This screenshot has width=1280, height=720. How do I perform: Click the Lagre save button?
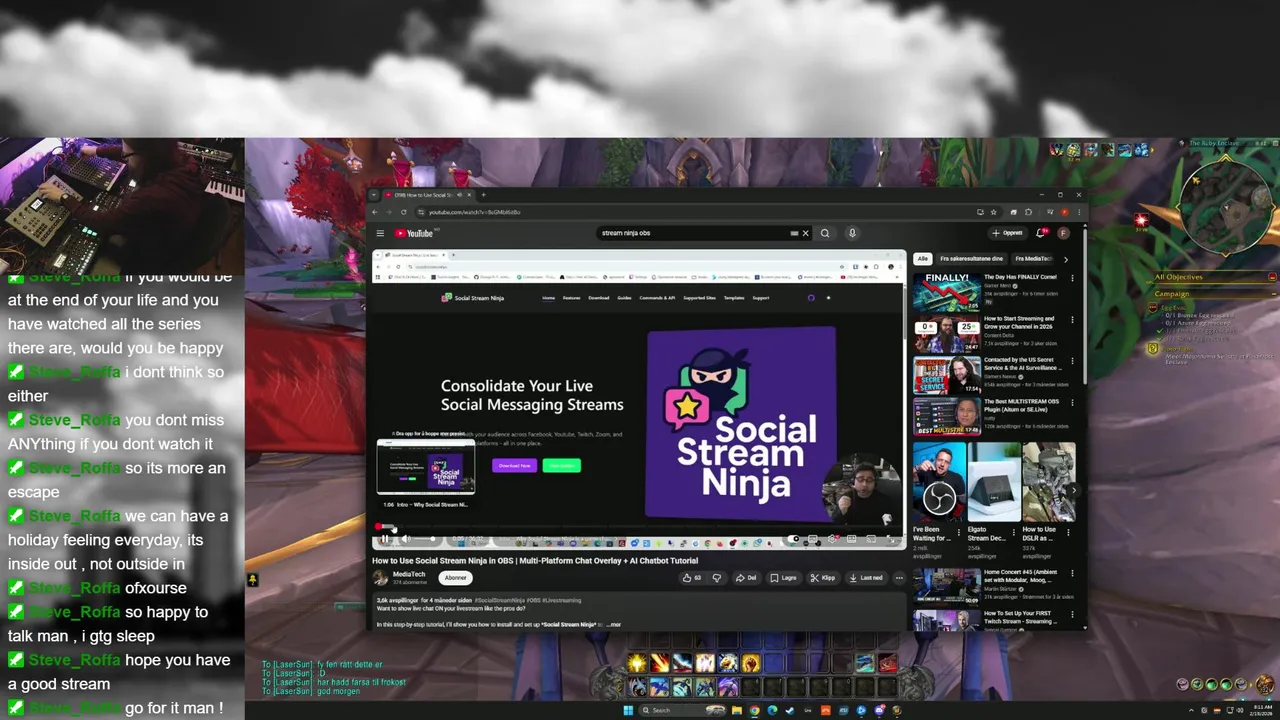[784, 578]
